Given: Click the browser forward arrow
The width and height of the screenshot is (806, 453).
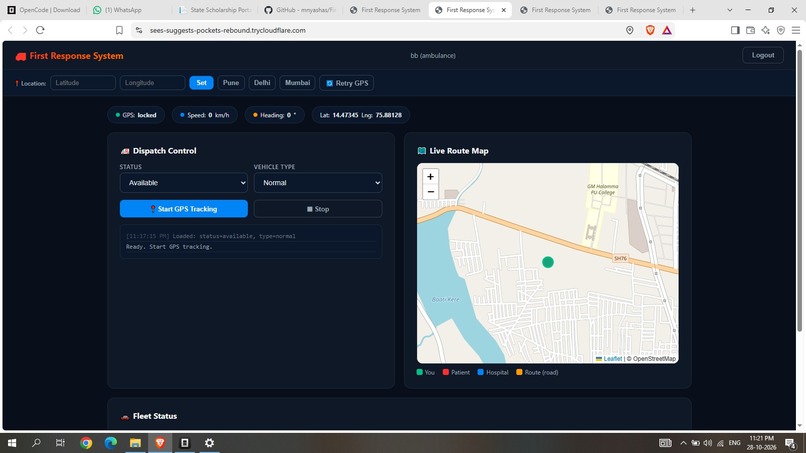Looking at the screenshot, I should click(25, 30).
